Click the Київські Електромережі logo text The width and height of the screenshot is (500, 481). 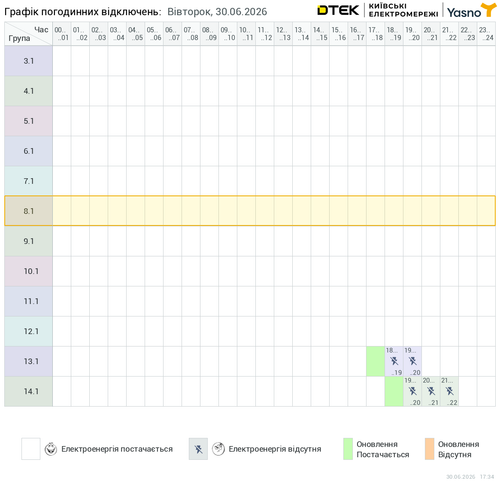click(403, 10)
